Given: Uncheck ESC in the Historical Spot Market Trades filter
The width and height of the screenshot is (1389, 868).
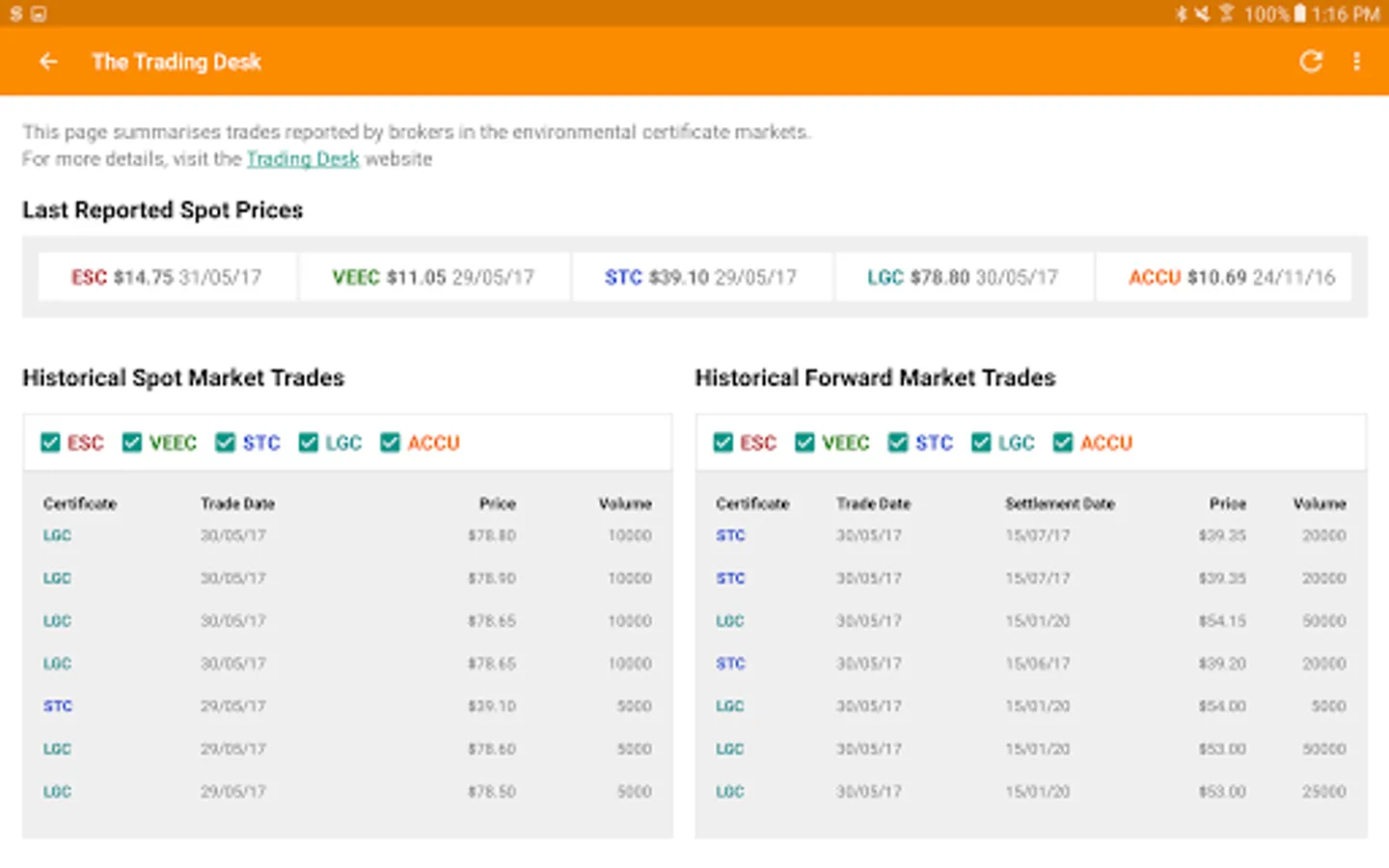Looking at the screenshot, I should coord(50,443).
